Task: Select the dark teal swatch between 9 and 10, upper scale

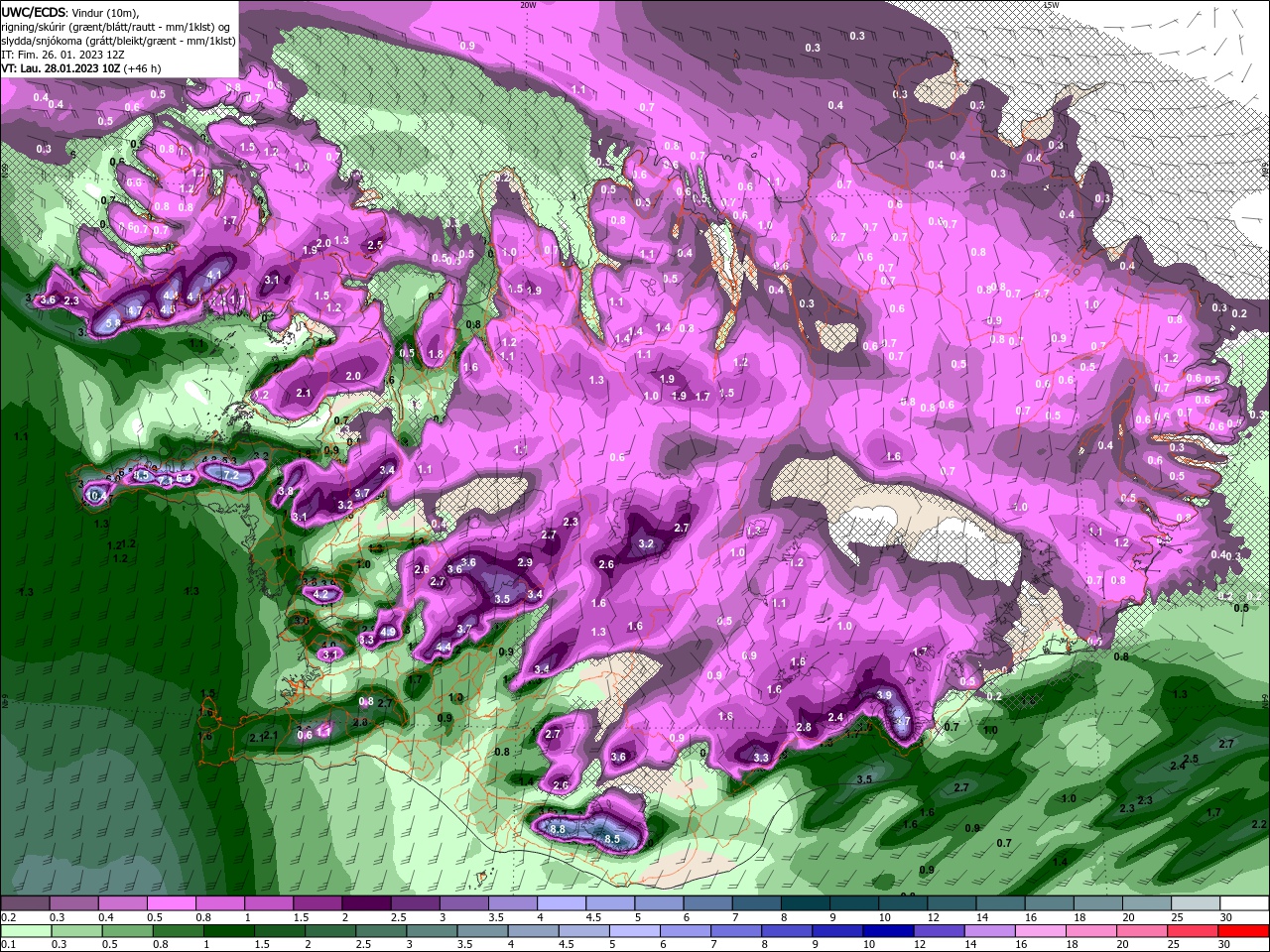Action: (x=854, y=903)
